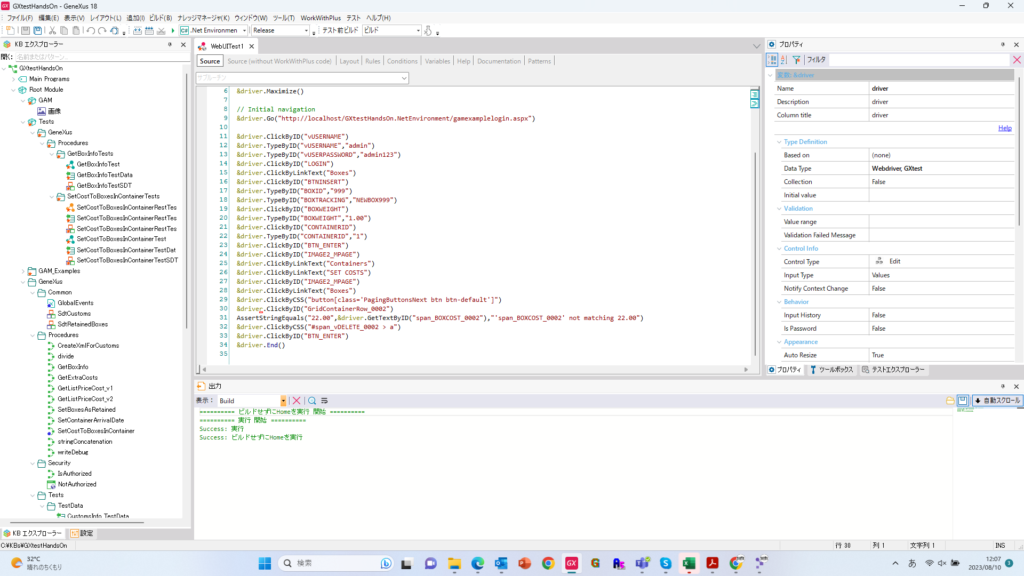Open Excel from the taskbar
The width and height of the screenshot is (1024, 576).
coord(689,564)
